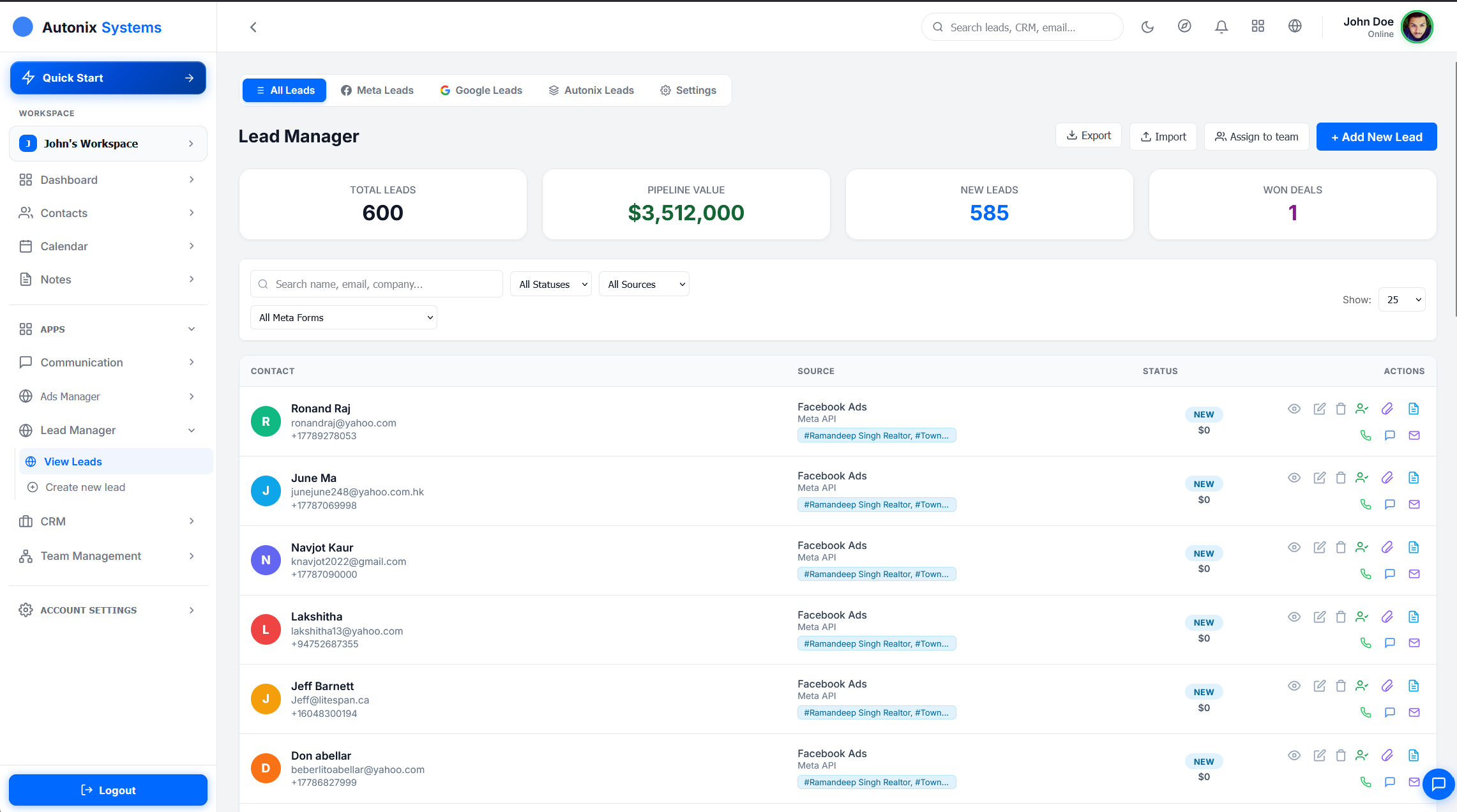Email Navjot Kaur via envelope icon
This screenshot has width=1457, height=812.
pyautogui.click(x=1414, y=574)
